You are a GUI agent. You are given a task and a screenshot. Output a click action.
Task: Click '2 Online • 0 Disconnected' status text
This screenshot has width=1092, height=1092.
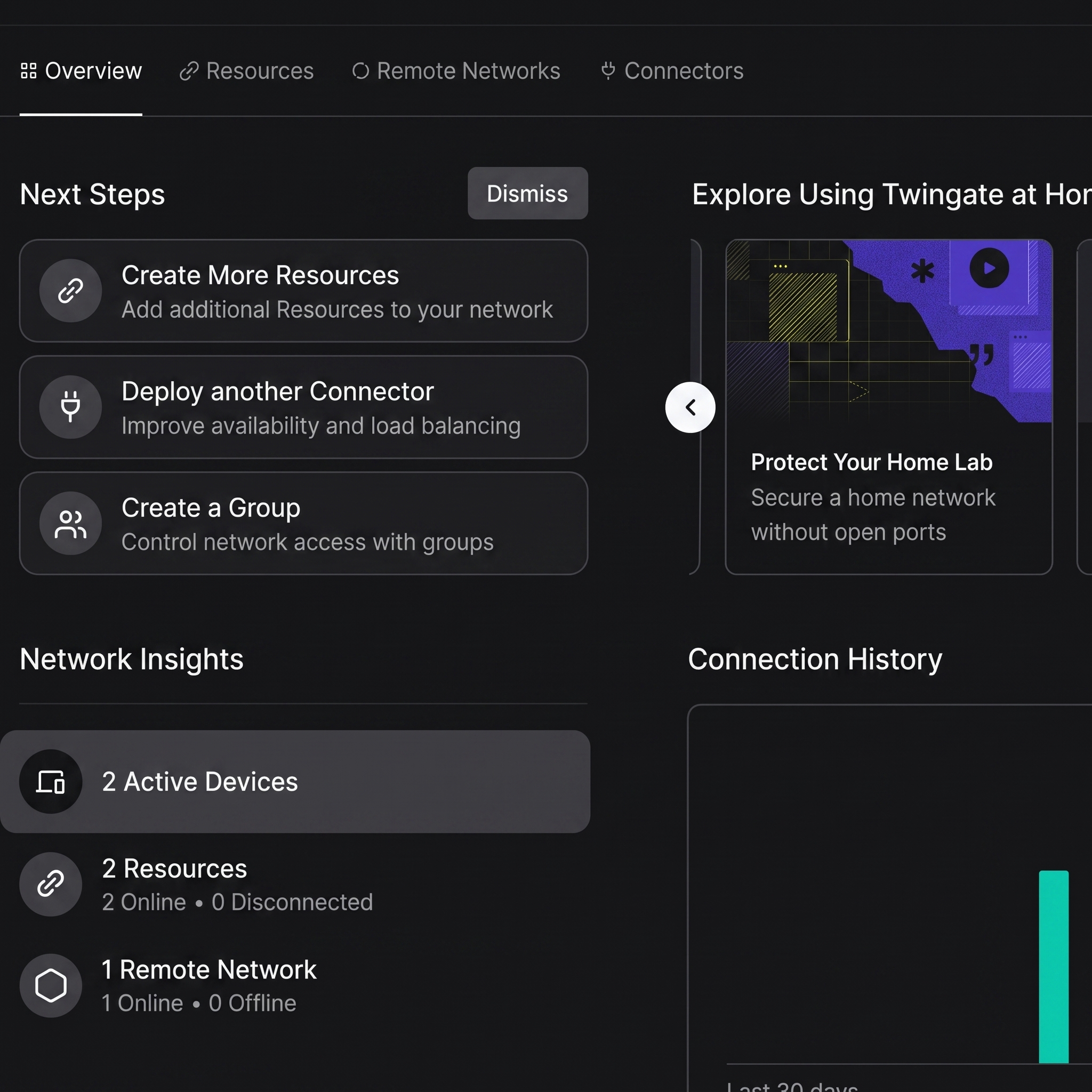(x=237, y=902)
